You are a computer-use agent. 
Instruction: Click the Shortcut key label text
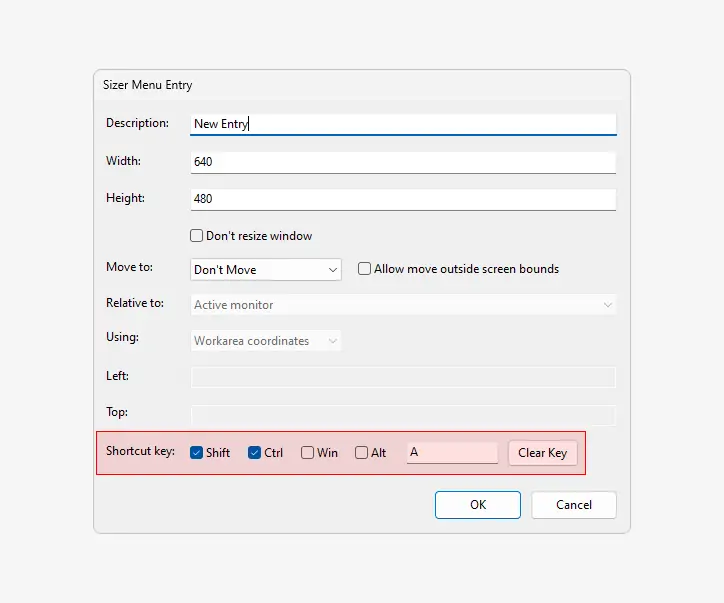(x=141, y=452)
